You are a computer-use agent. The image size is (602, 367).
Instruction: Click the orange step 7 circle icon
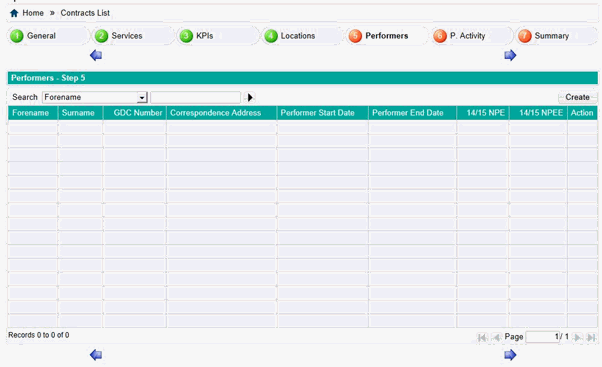click(525, 36)
